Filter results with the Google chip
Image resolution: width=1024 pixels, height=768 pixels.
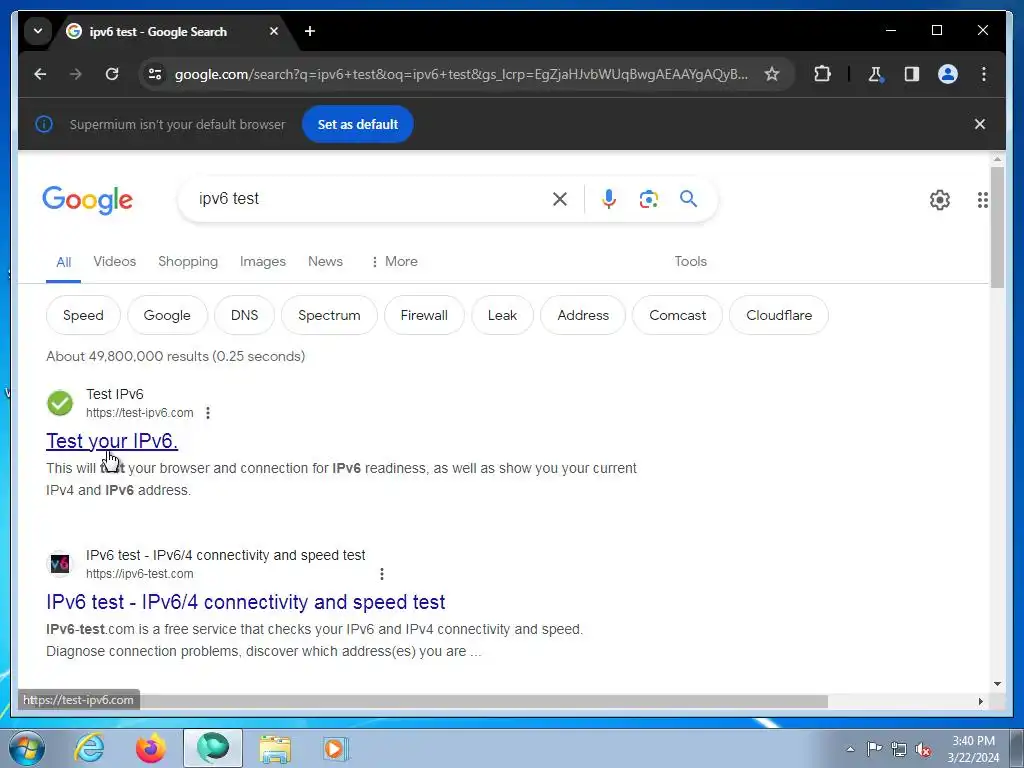167,315
